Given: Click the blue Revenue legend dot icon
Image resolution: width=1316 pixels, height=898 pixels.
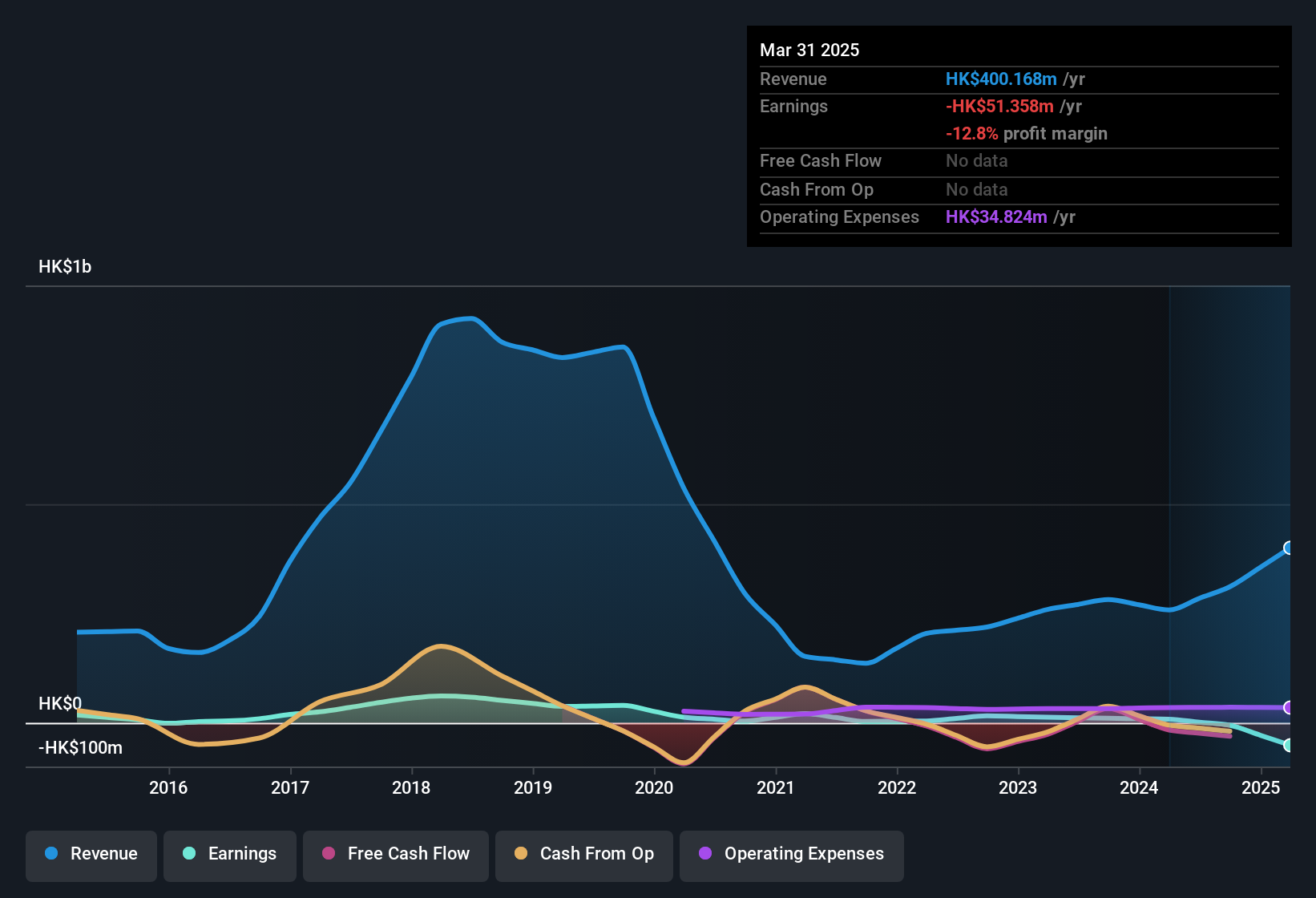Looking at the screenshot, I should click(50, 854).
